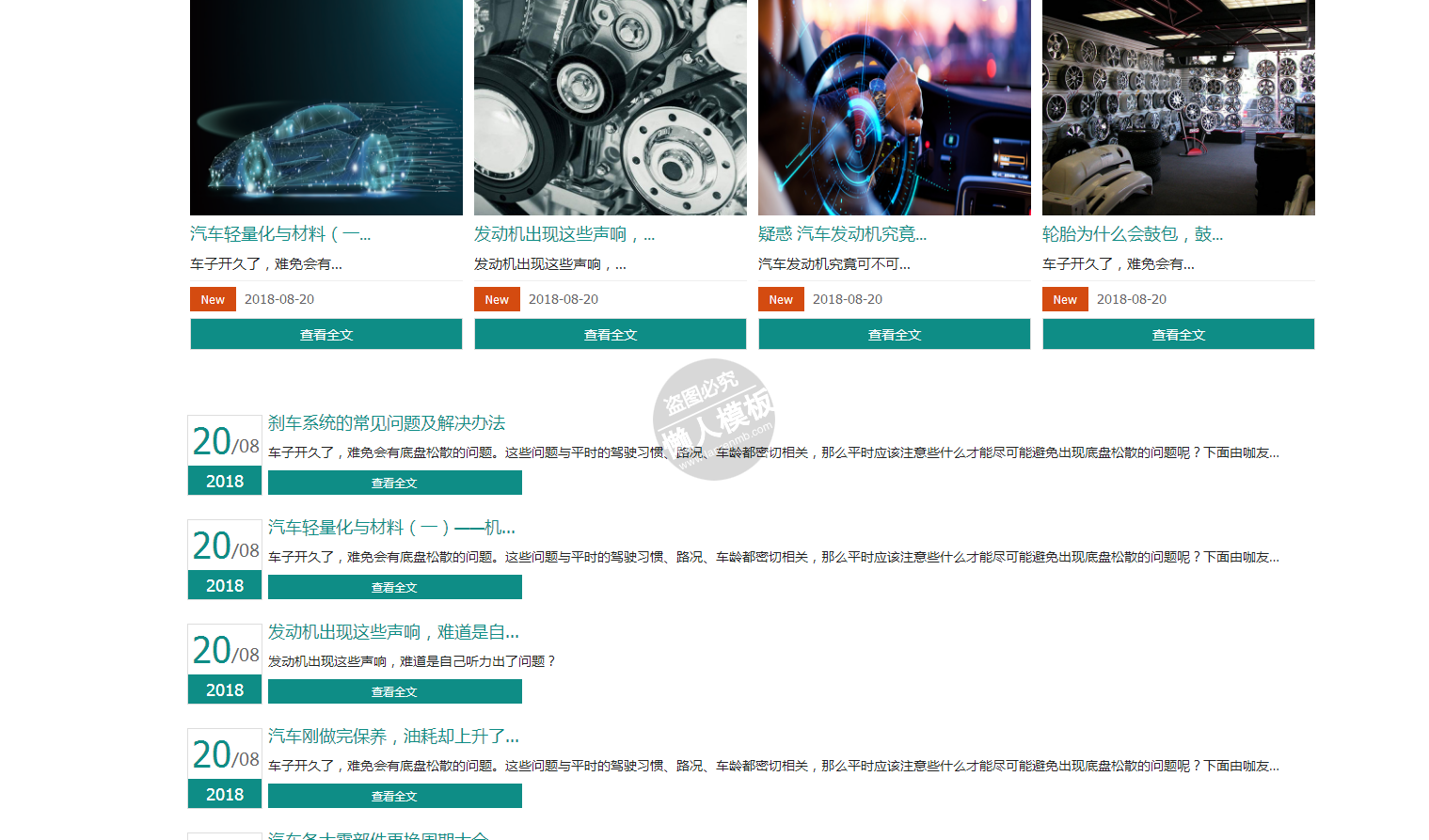Open card title 发动机出现这些声响，...

(x=564, y=234)
